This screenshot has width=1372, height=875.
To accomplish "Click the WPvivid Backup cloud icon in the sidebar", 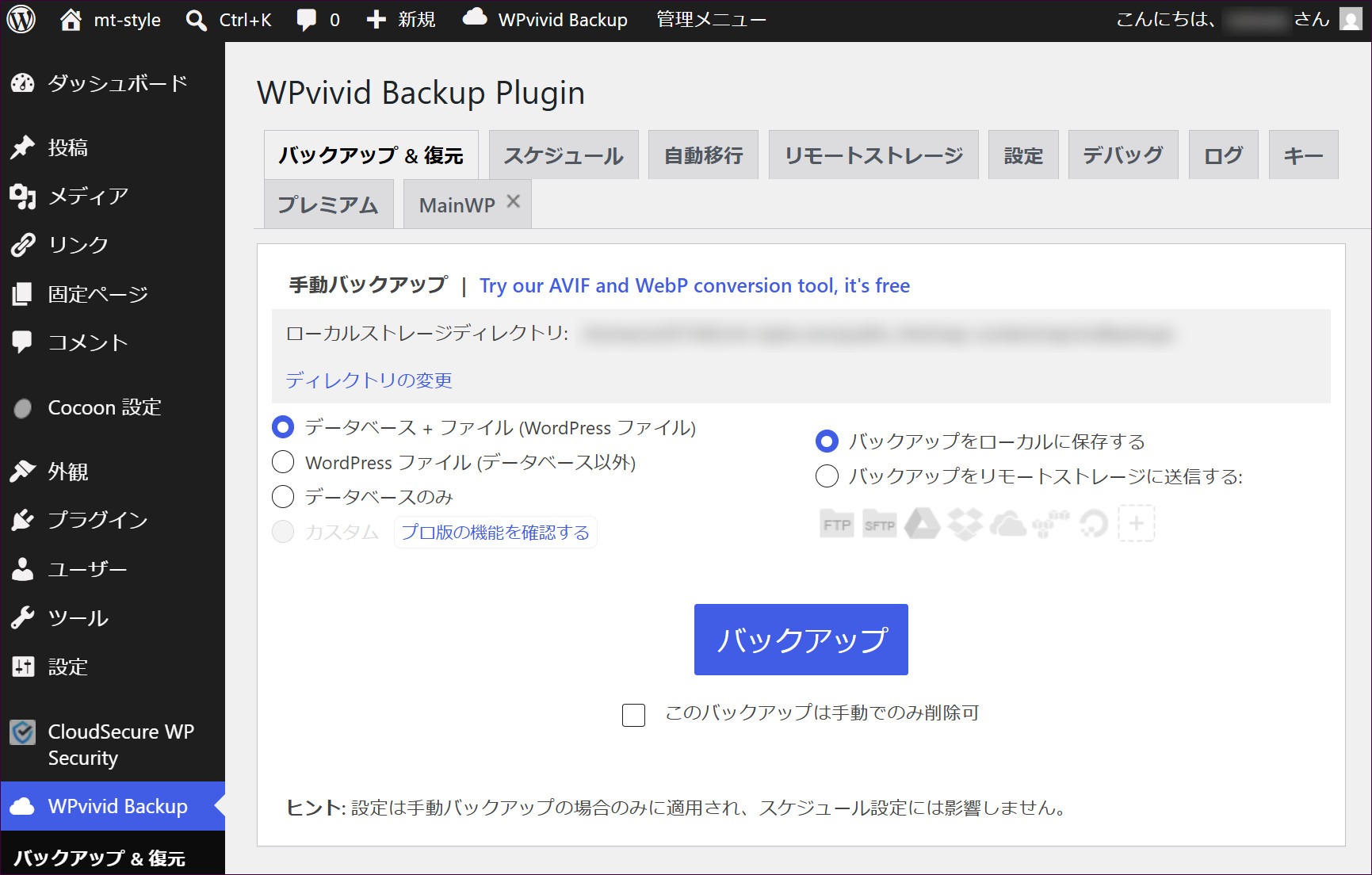I will coord(22,806).
